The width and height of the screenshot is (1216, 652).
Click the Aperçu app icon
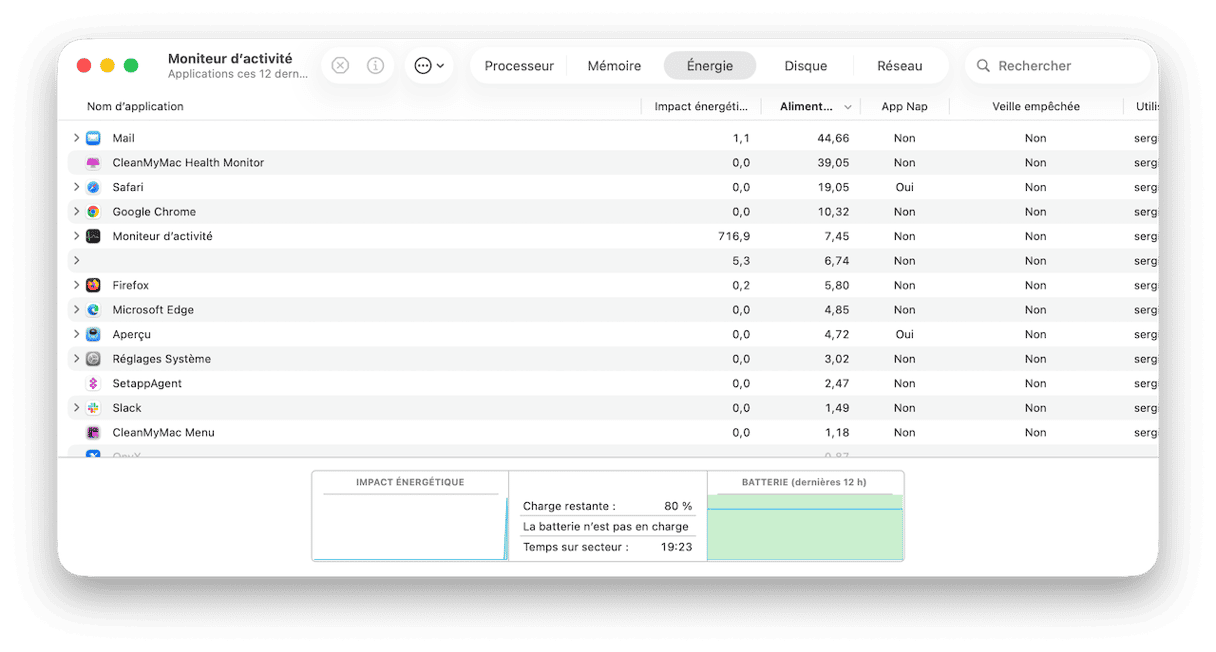point(93,334)
